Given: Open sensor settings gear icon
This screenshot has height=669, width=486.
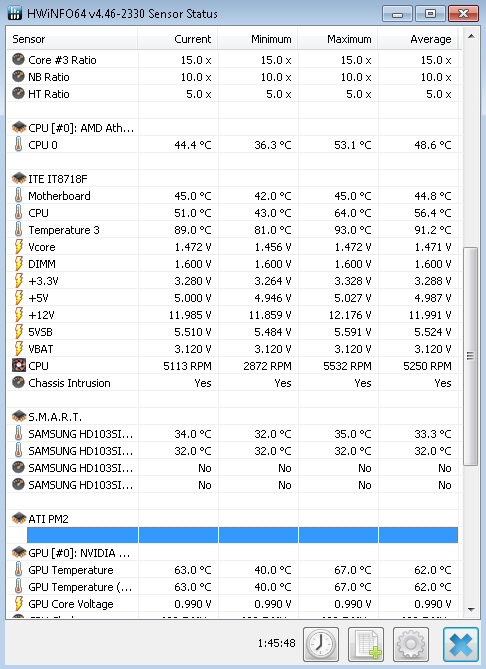Looking at the screenshot, I should coord(410,644).
